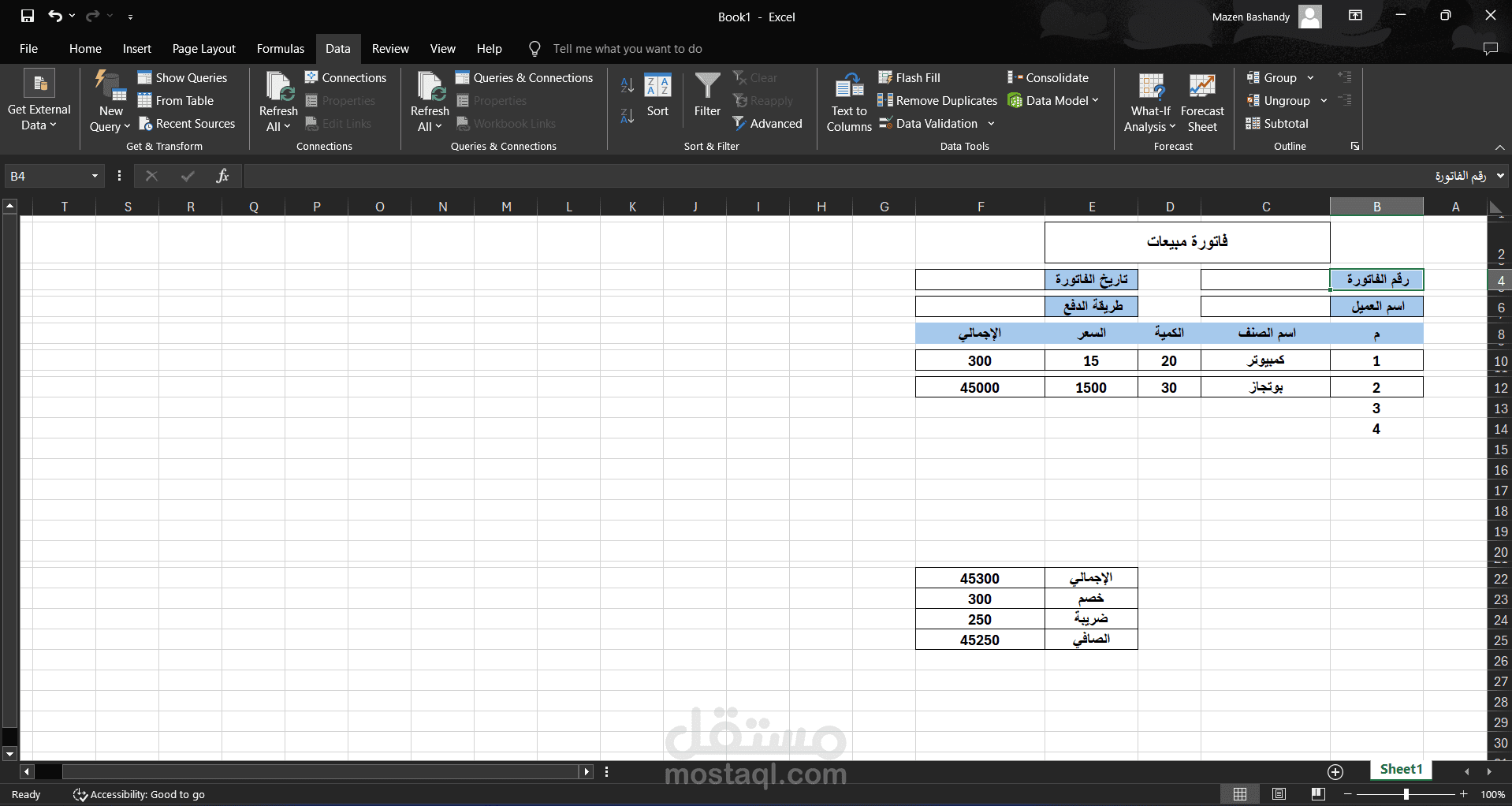Viewport: 1512px width, 806px height.
Task: Sort A to Z ascending
Action: point(628,85)
